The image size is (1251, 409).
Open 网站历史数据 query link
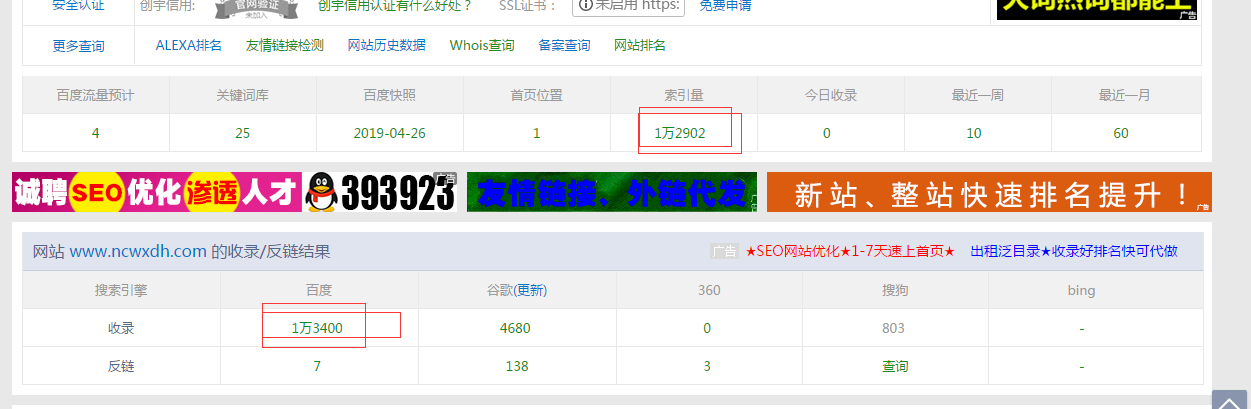(x=387, y=45)
